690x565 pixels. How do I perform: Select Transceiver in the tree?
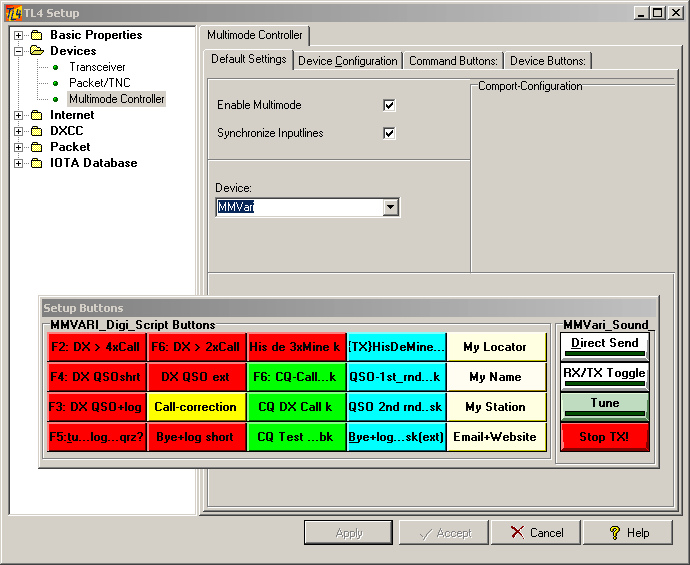click(x=97, y=67)
